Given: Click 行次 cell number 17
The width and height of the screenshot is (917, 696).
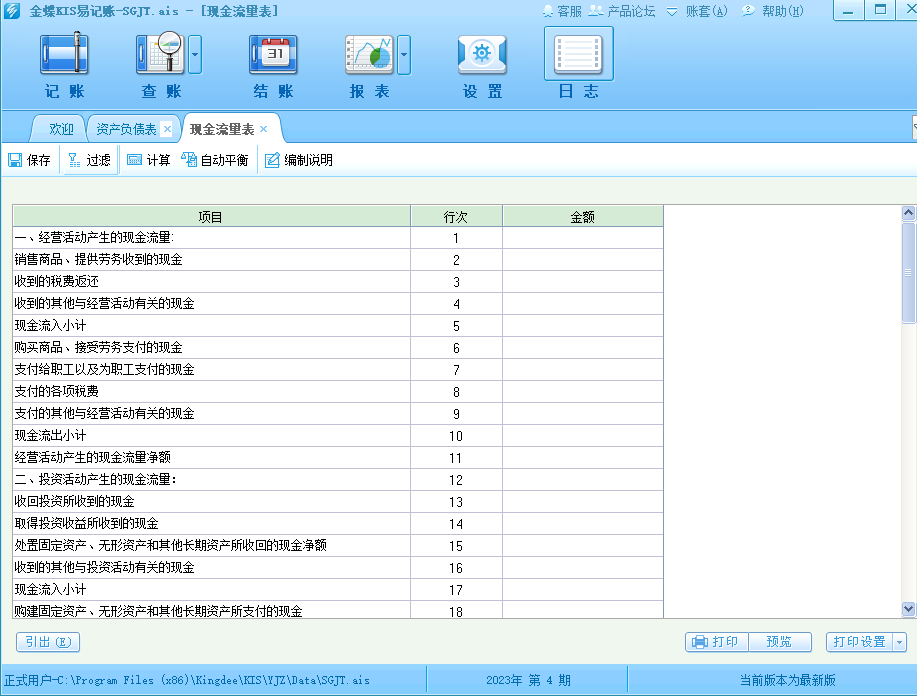Looking at the screenshot, I should (456, 590).
